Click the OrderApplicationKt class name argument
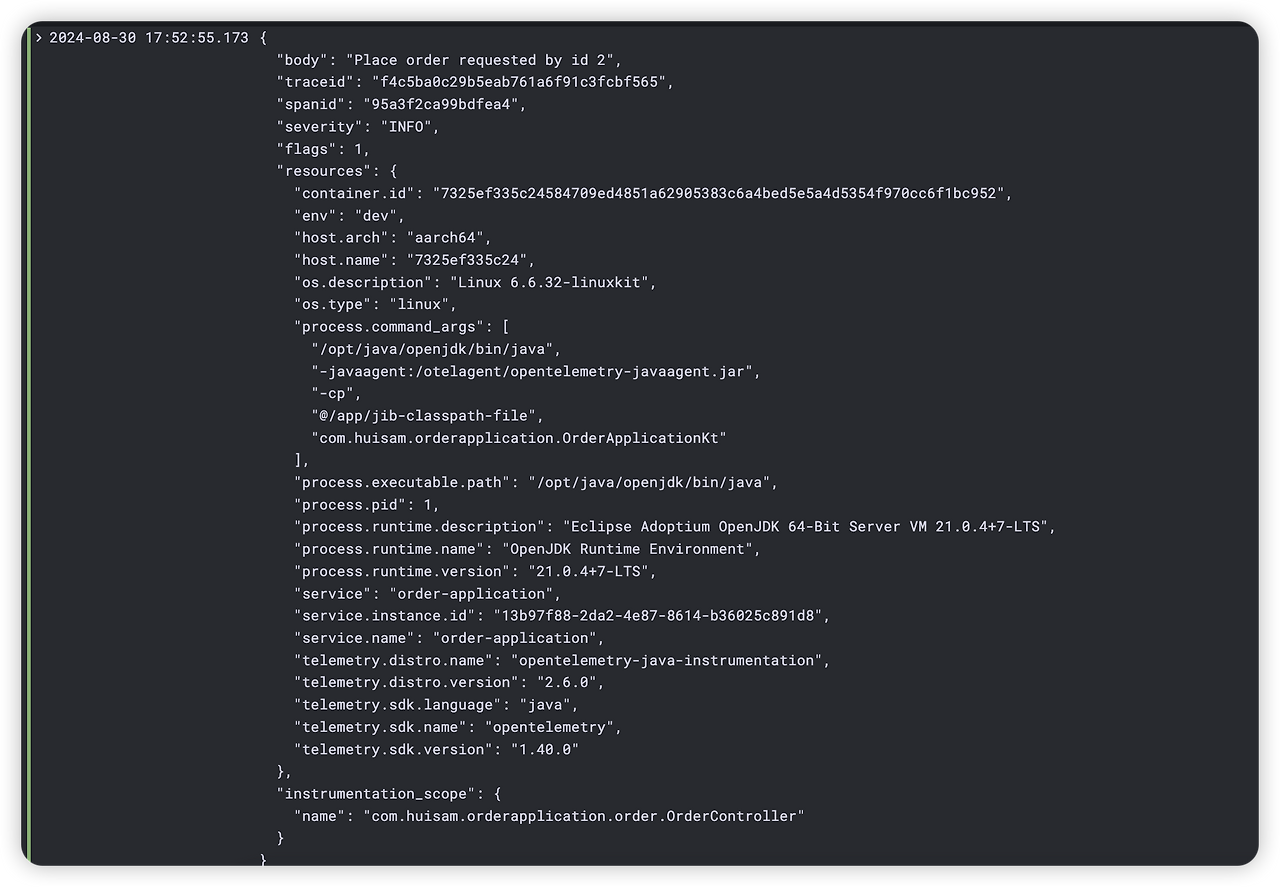Screen dimensions: 1280x887 click(x=519, y=438)
